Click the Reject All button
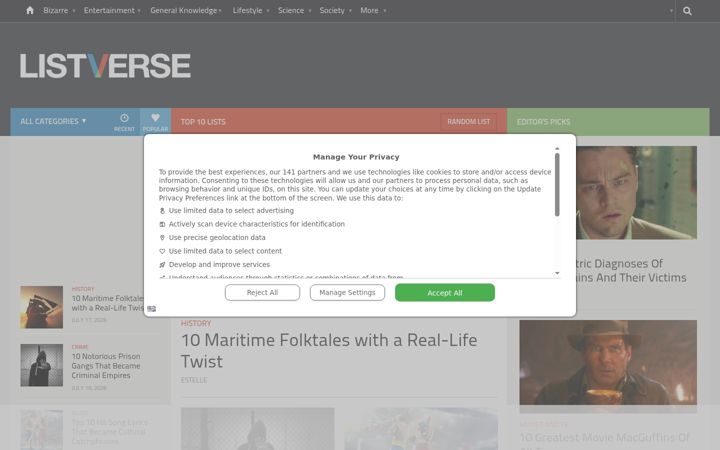 [262, 292]
